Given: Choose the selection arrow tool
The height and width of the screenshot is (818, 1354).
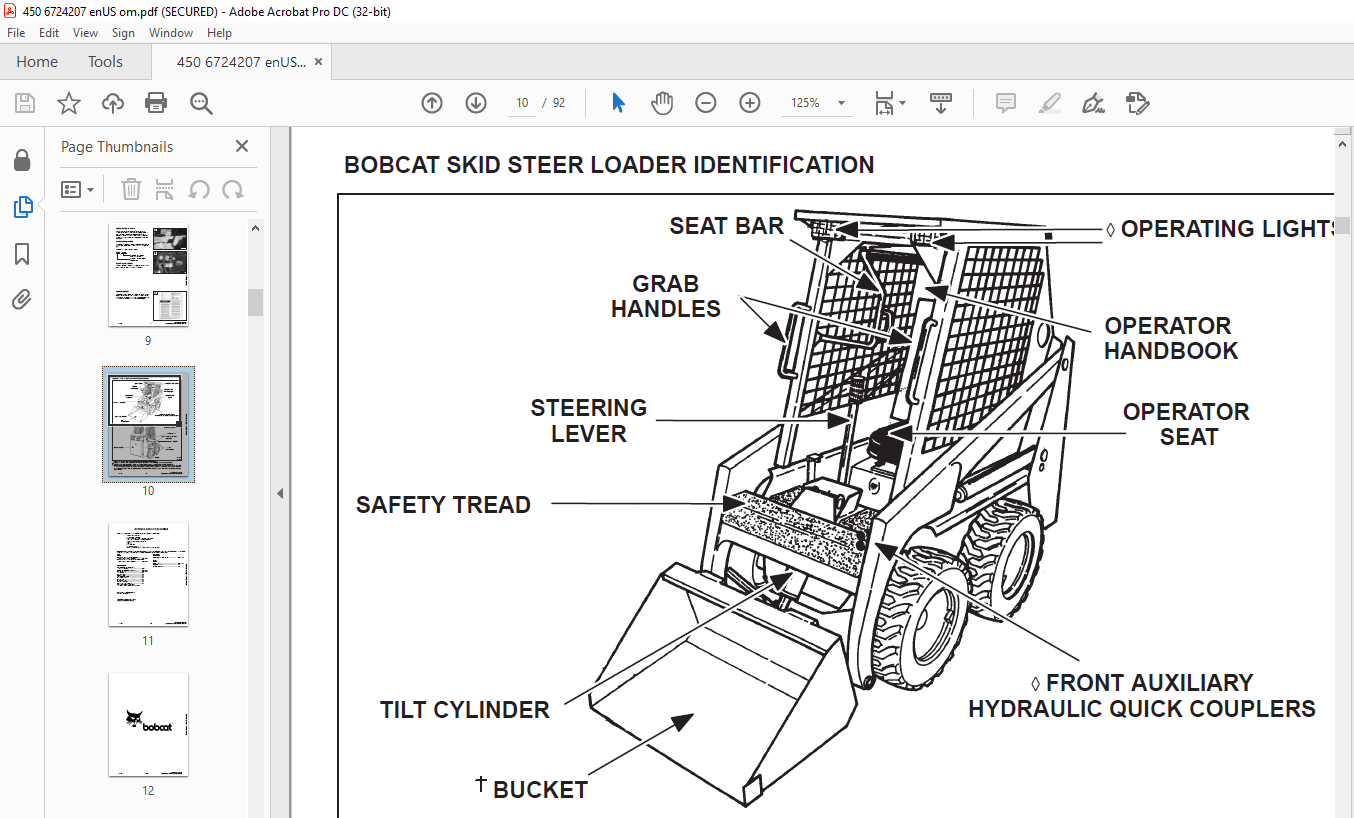Looking at the screenshot, I should click(618, 103).
